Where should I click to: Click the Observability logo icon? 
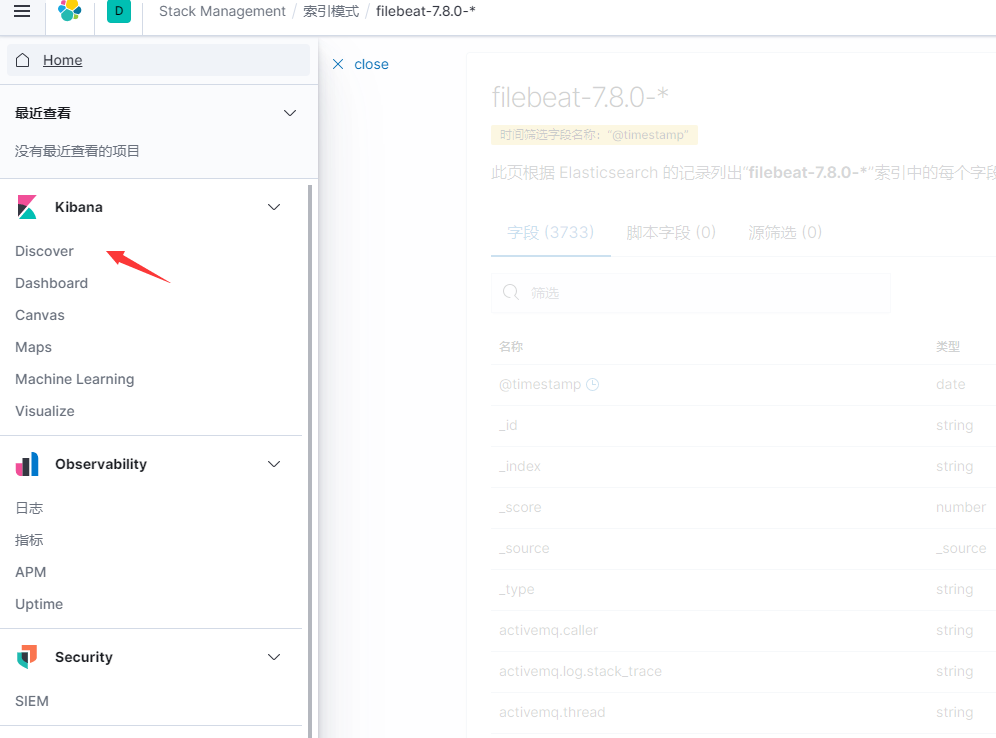click(x=27, y=464)
